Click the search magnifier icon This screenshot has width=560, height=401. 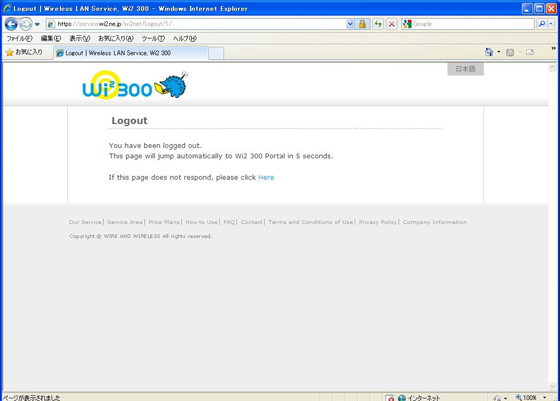tap(542, 24)
